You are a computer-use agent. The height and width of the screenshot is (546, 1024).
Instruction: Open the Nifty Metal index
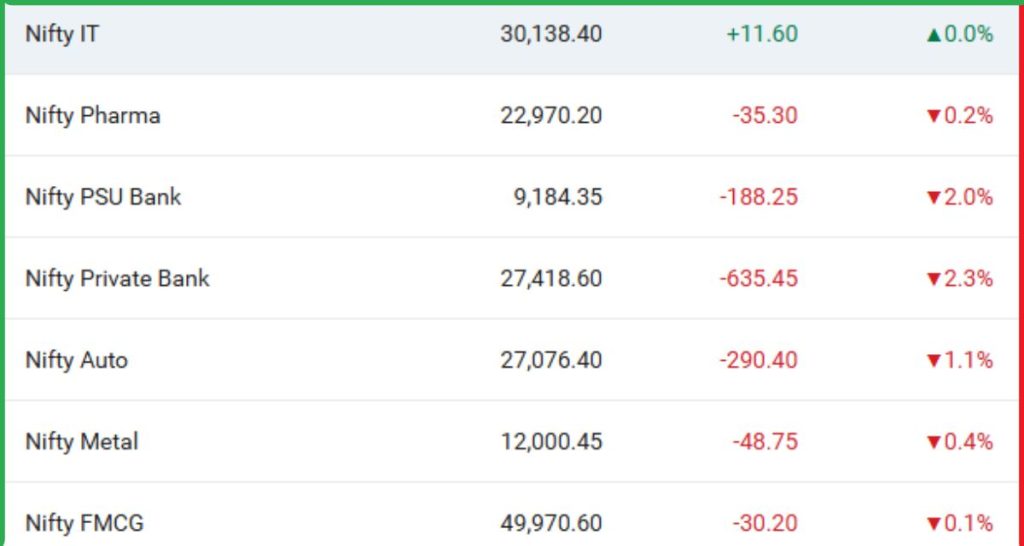click(81, 442)
